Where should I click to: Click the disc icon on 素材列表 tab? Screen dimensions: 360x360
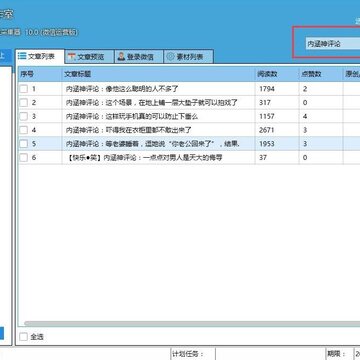(170, 57)
